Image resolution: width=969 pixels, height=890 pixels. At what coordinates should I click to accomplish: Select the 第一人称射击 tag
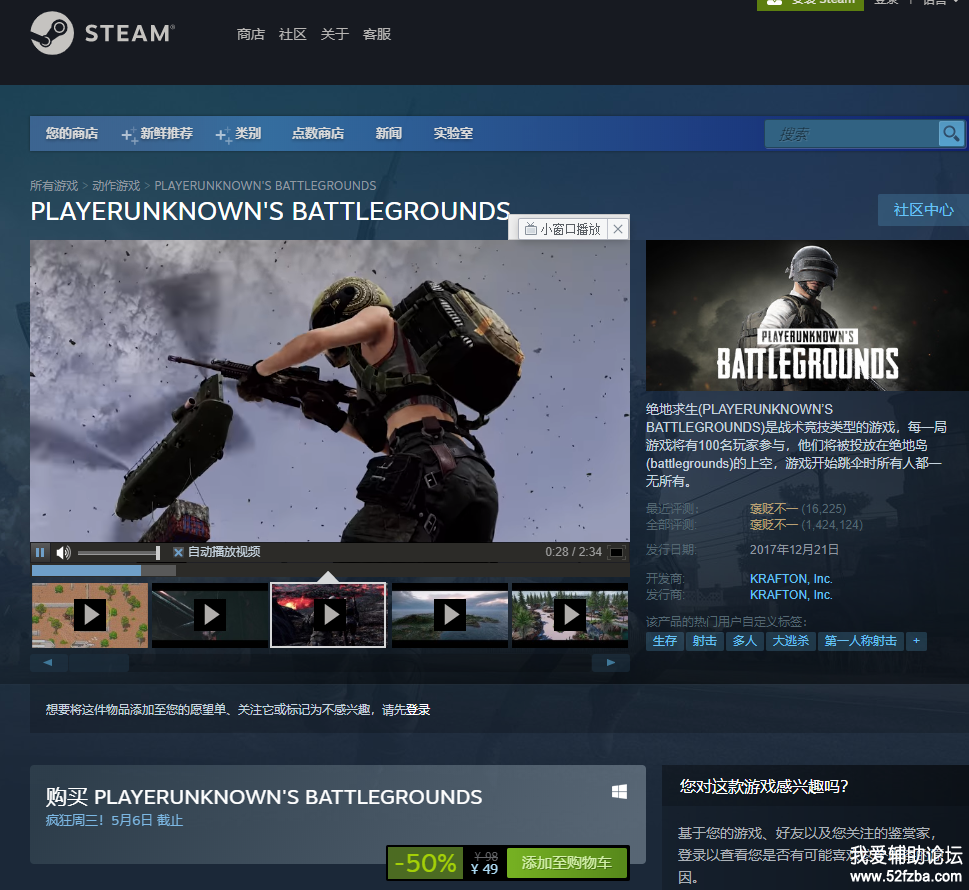(860, 641)
